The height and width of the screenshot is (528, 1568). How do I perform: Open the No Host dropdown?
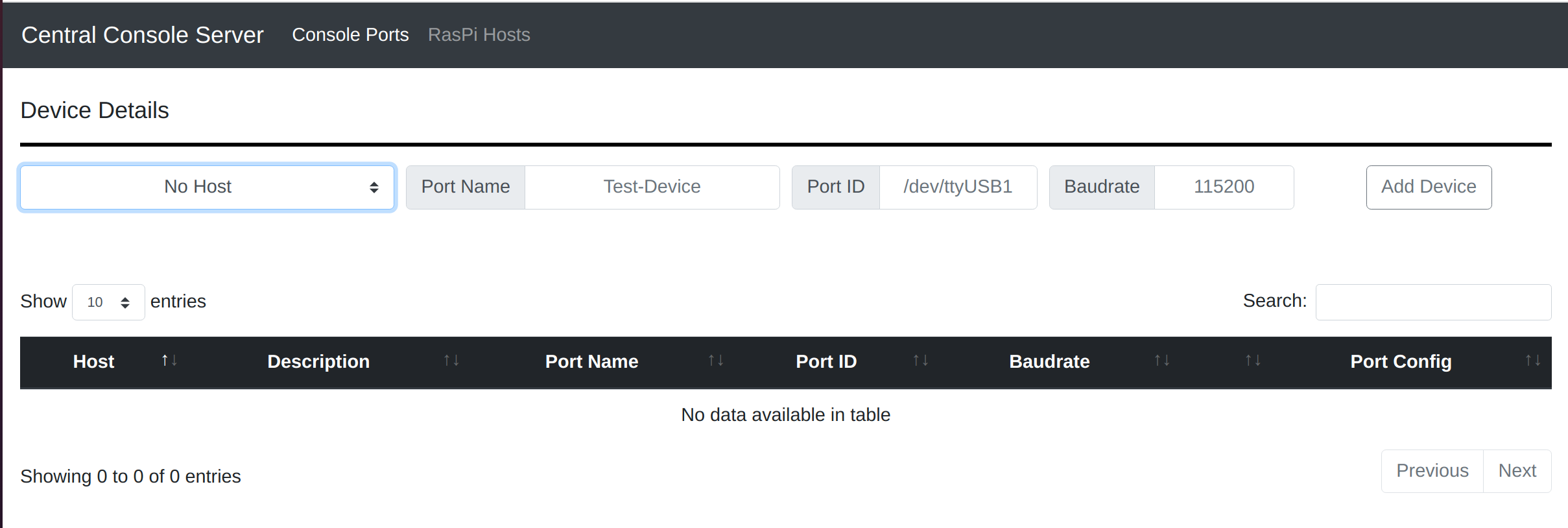tap(208, 187)
